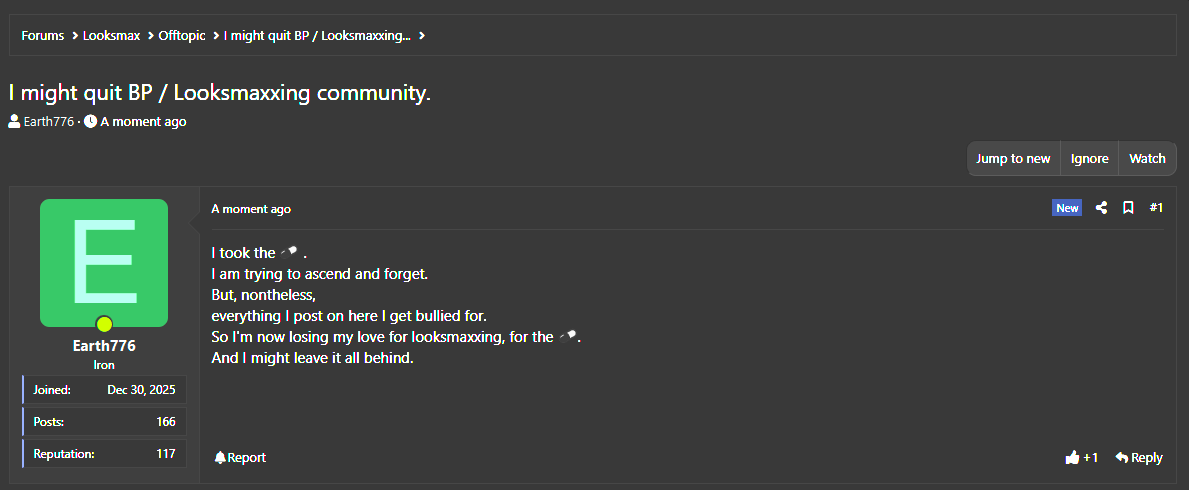Like the post using the thumbs-up icon

[x=1072, y=457]
